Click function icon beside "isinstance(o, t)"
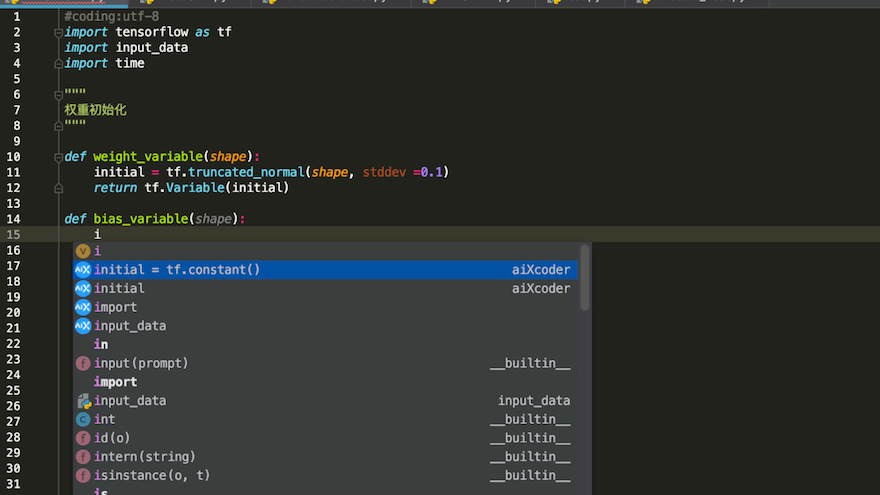The height and width of the screenshot is (495, 880). 83,476
